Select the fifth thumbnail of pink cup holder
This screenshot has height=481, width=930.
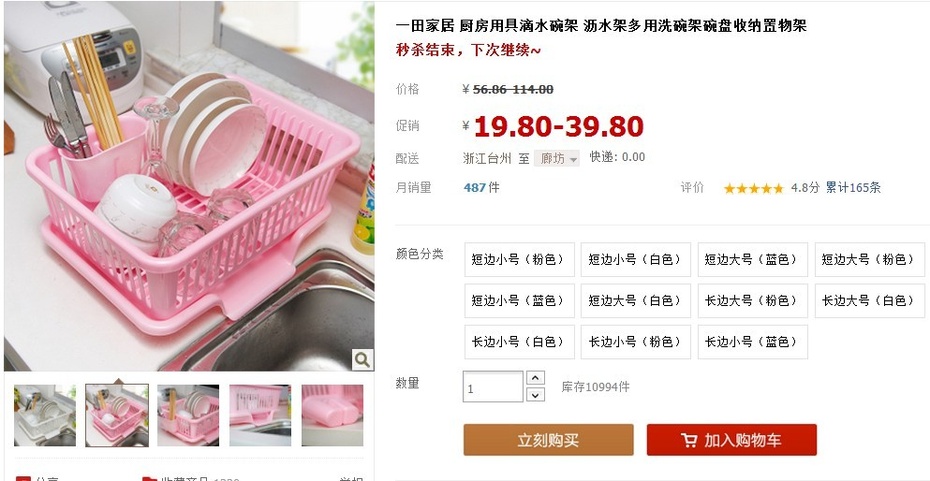click(332, 415)
